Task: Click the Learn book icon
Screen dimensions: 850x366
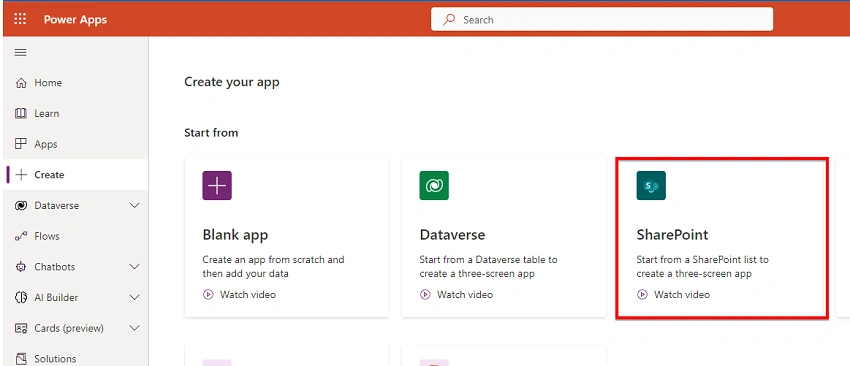Action: pos(21,113)
